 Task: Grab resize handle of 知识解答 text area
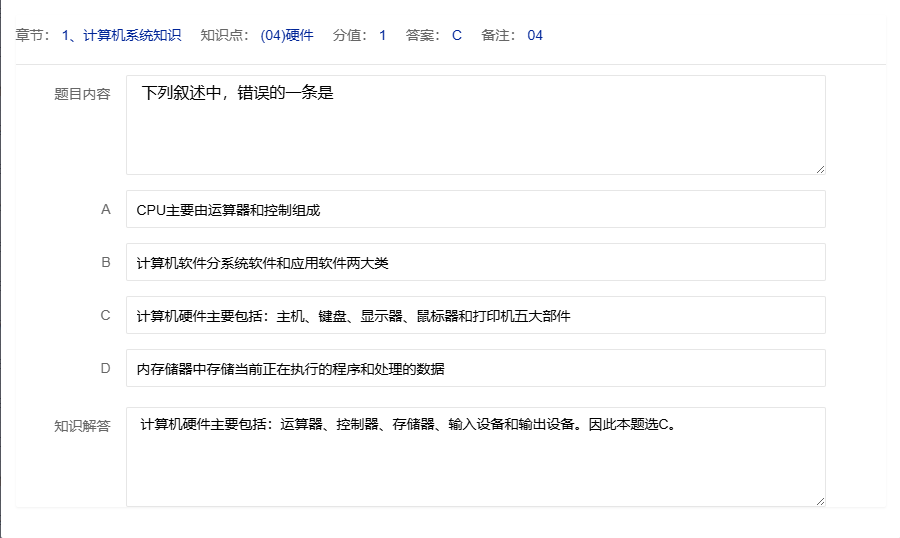click(x=820, y=501)
